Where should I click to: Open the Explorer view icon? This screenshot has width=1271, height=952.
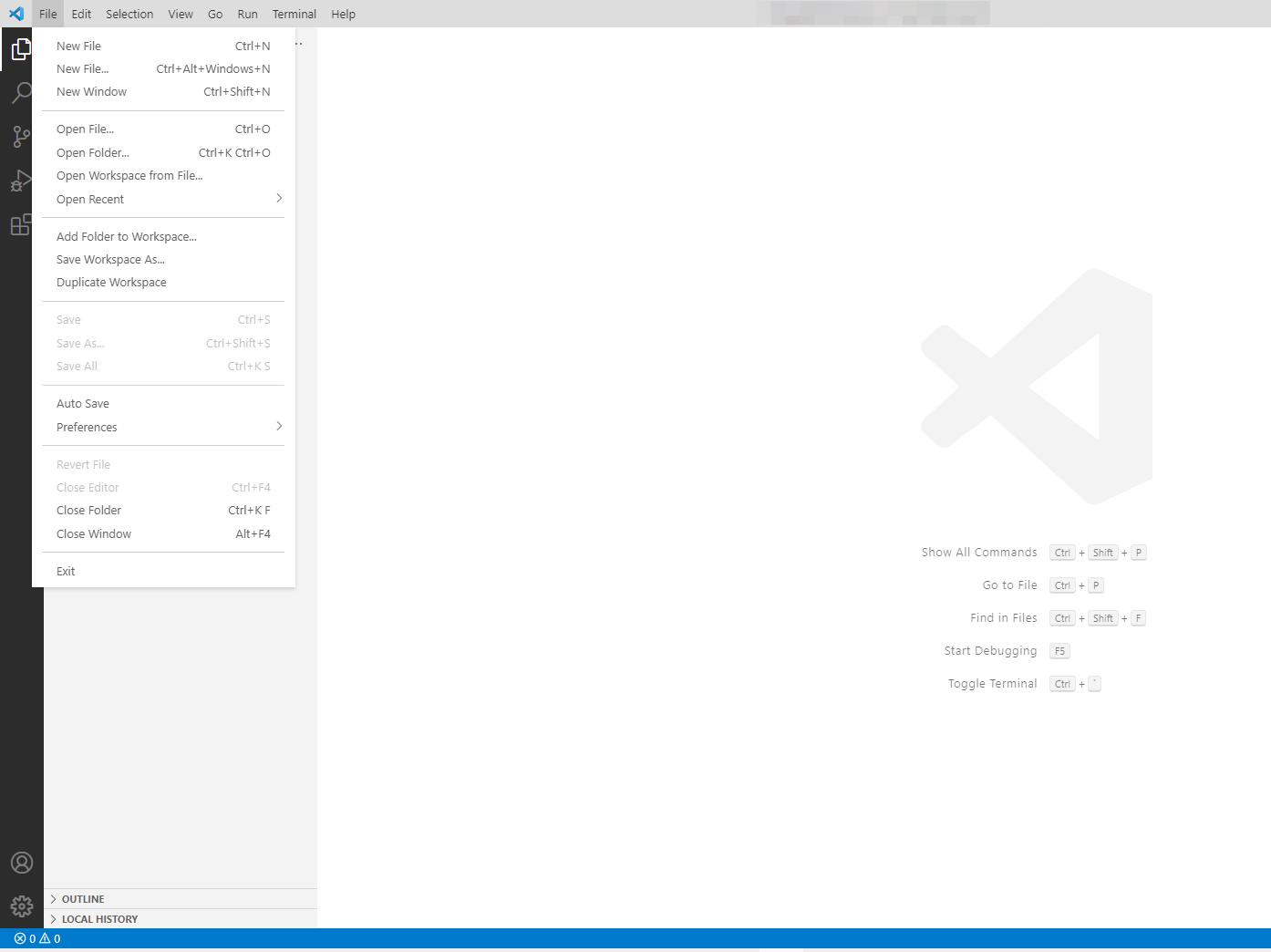tap(22, 49)
